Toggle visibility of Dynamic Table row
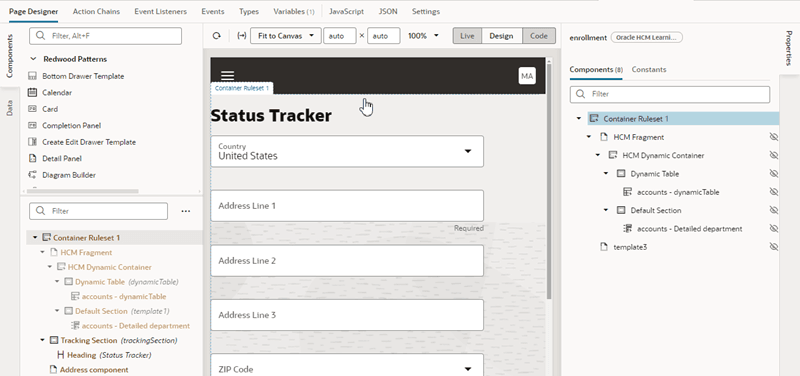Screen dimensions: 800x376 tap(773, 173)
